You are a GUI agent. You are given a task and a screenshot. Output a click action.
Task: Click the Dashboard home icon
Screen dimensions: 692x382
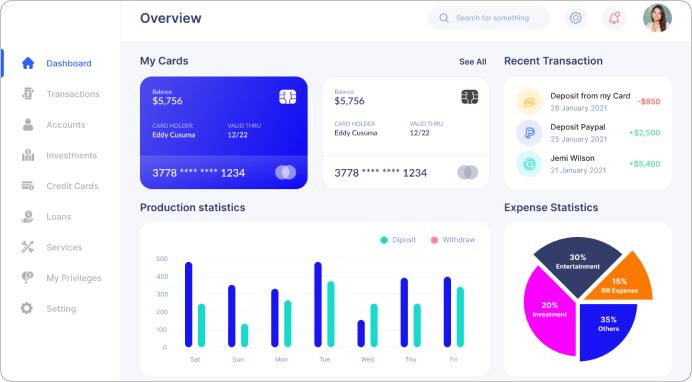click(28, 63)
